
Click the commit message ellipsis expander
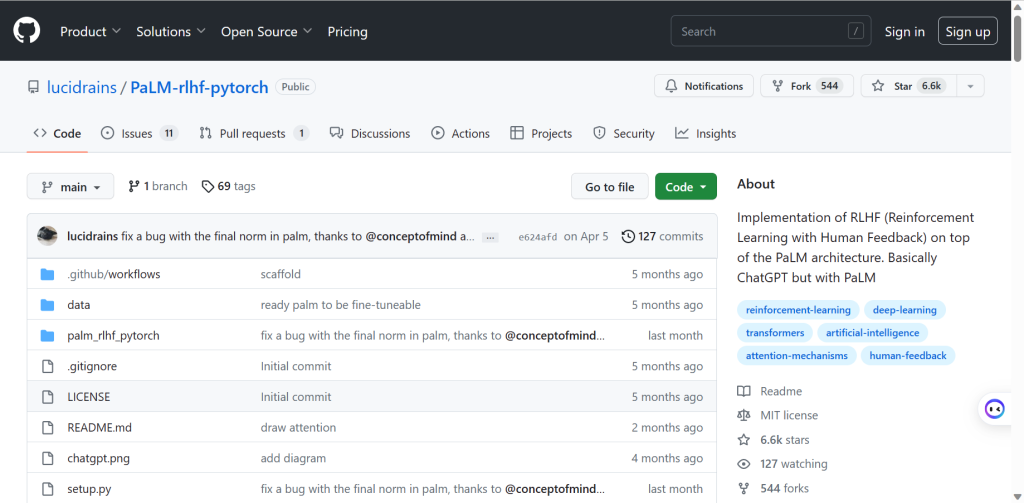pos(490,237)
